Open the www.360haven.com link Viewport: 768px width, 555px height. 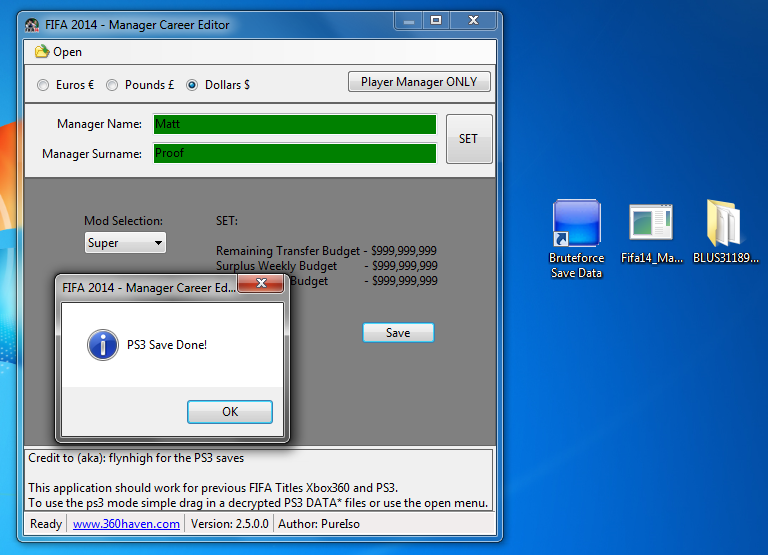tap(126, 524)
